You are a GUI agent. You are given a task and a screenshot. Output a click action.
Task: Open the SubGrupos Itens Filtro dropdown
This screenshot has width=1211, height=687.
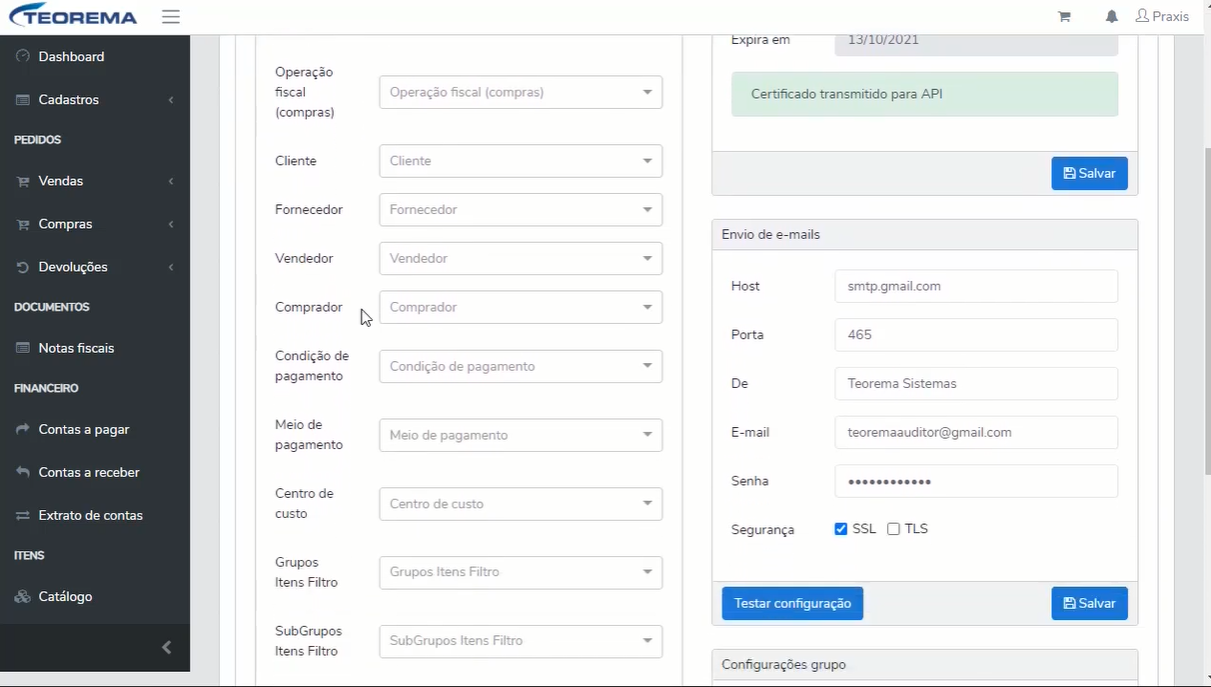coord(521,641)
